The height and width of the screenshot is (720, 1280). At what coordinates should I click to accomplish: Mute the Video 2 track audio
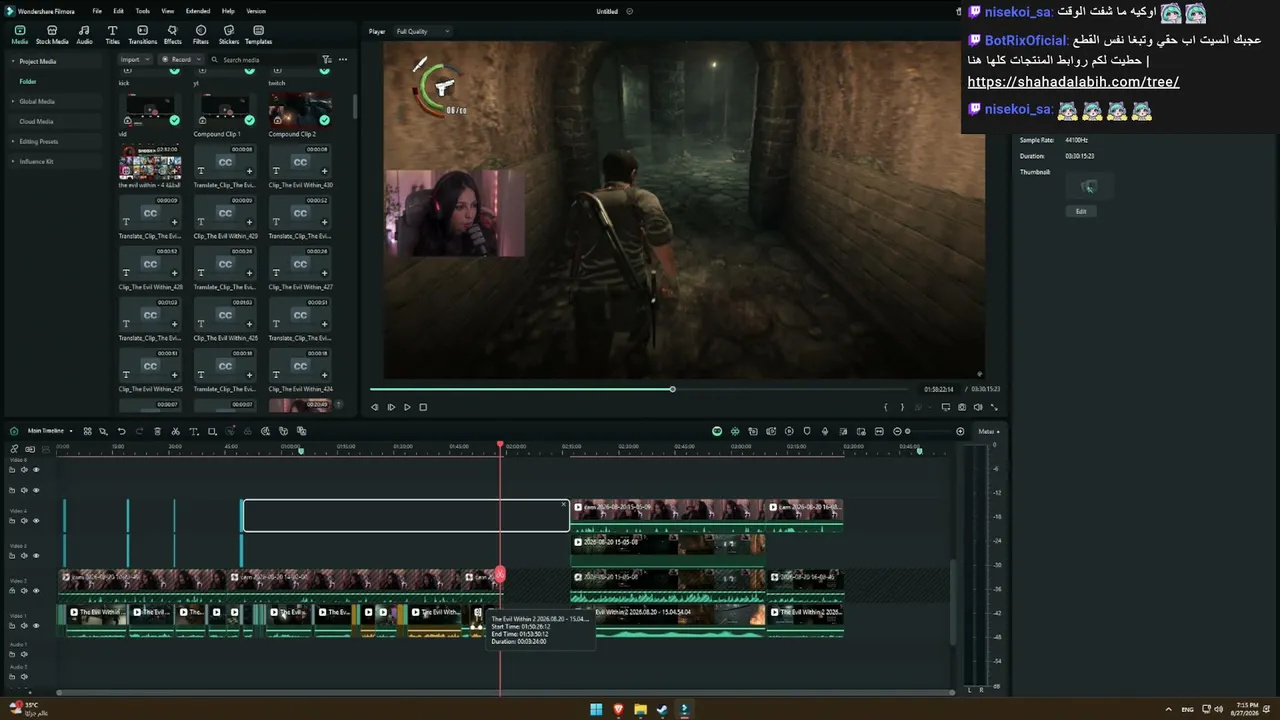pos(24,591)
